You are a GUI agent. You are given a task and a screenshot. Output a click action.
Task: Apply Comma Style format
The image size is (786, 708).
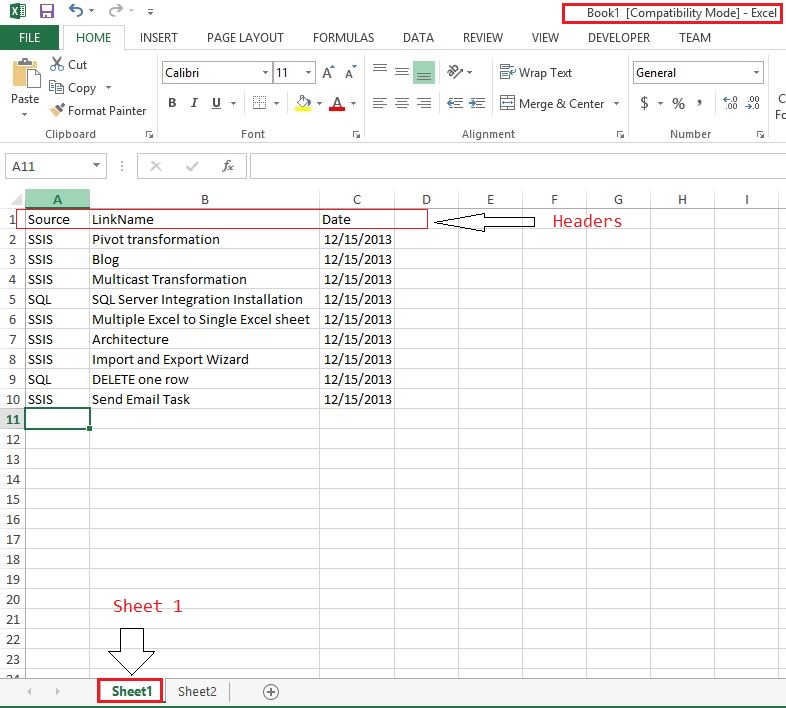click(700, 103)
